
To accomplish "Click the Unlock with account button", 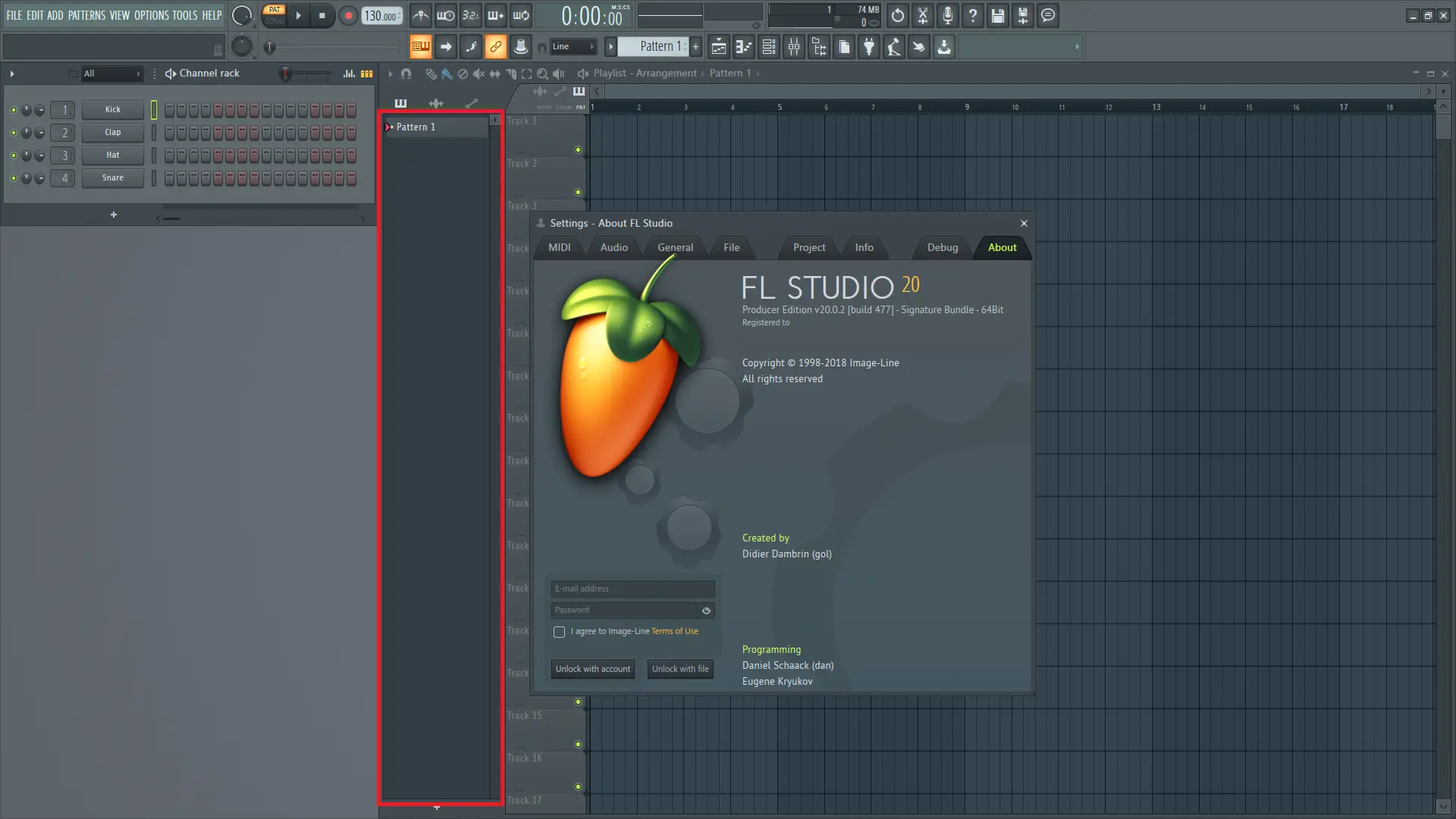I will pyautogui.click(x=593, y=669).
